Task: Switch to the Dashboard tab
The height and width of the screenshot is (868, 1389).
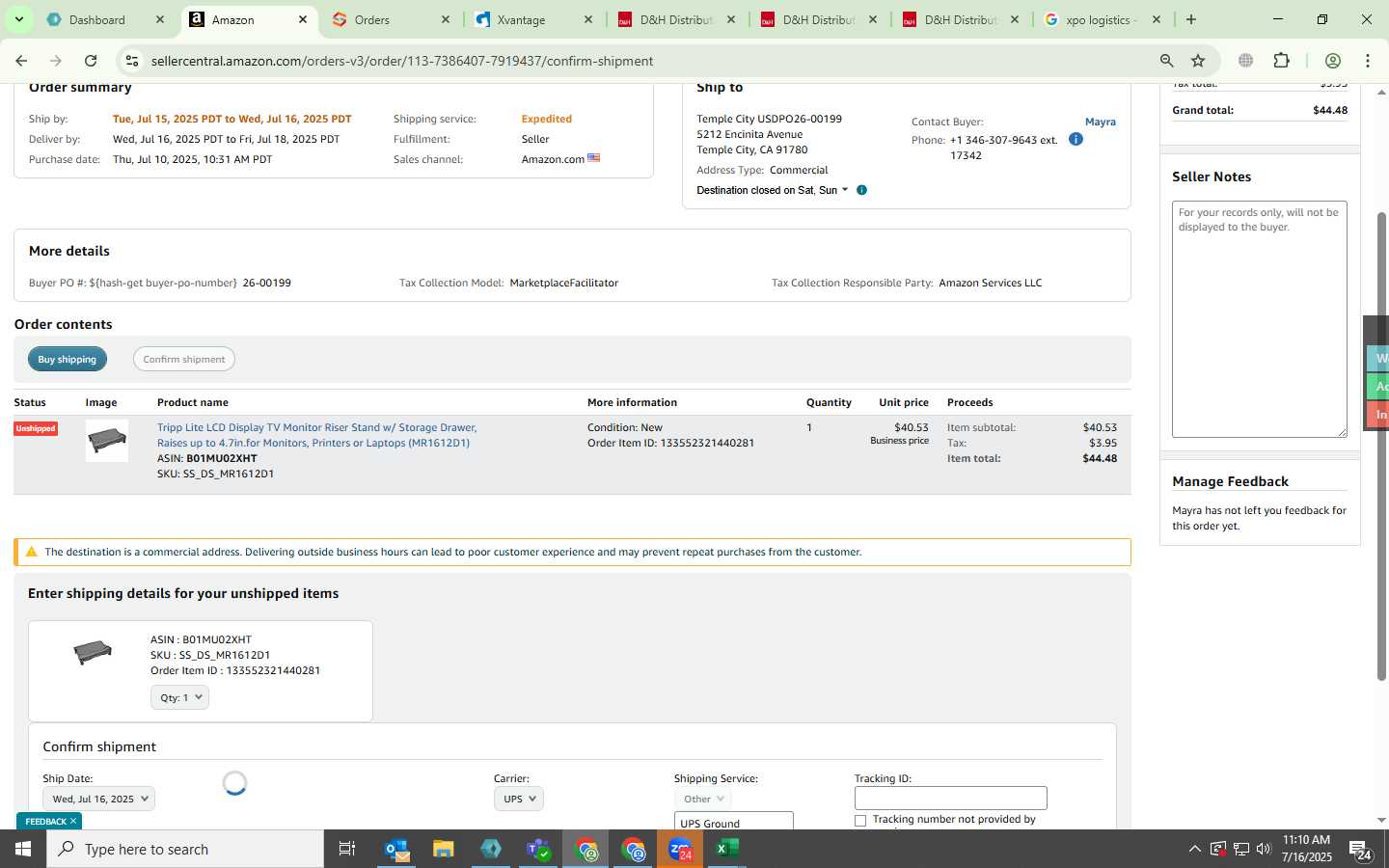Action: 97,19
